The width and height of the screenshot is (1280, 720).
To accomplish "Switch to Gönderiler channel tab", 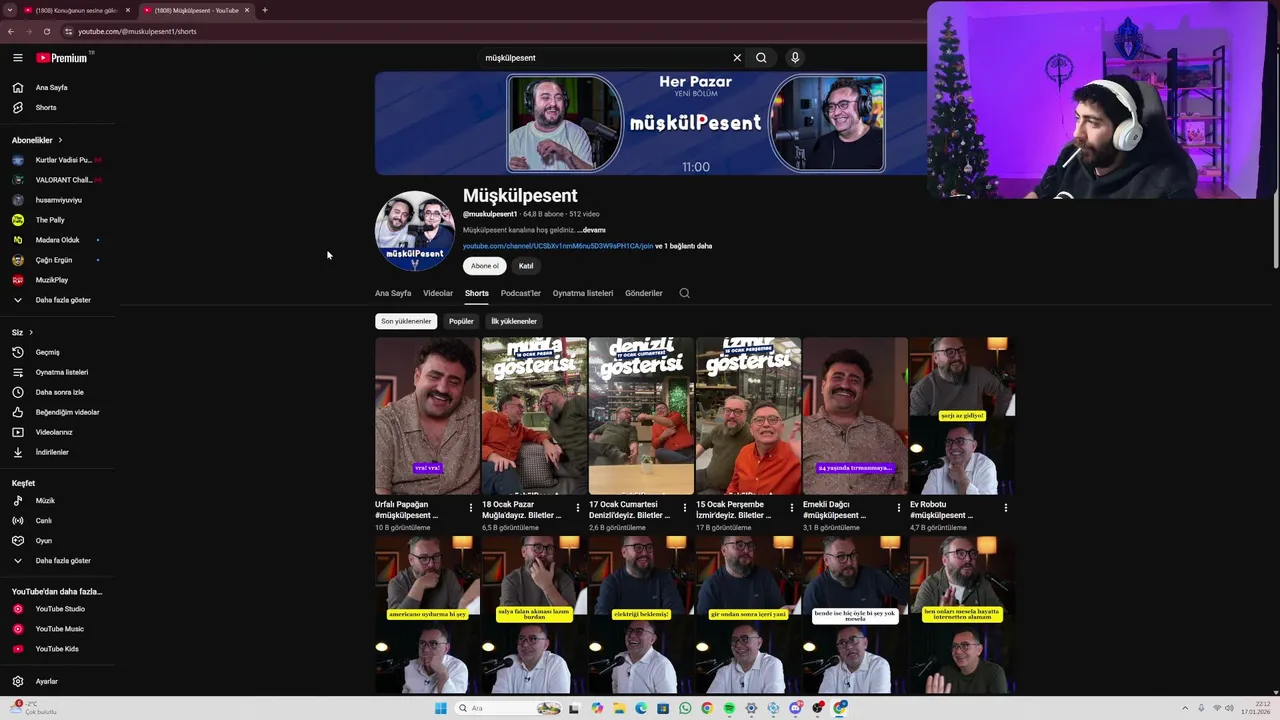I will point(644,293).
